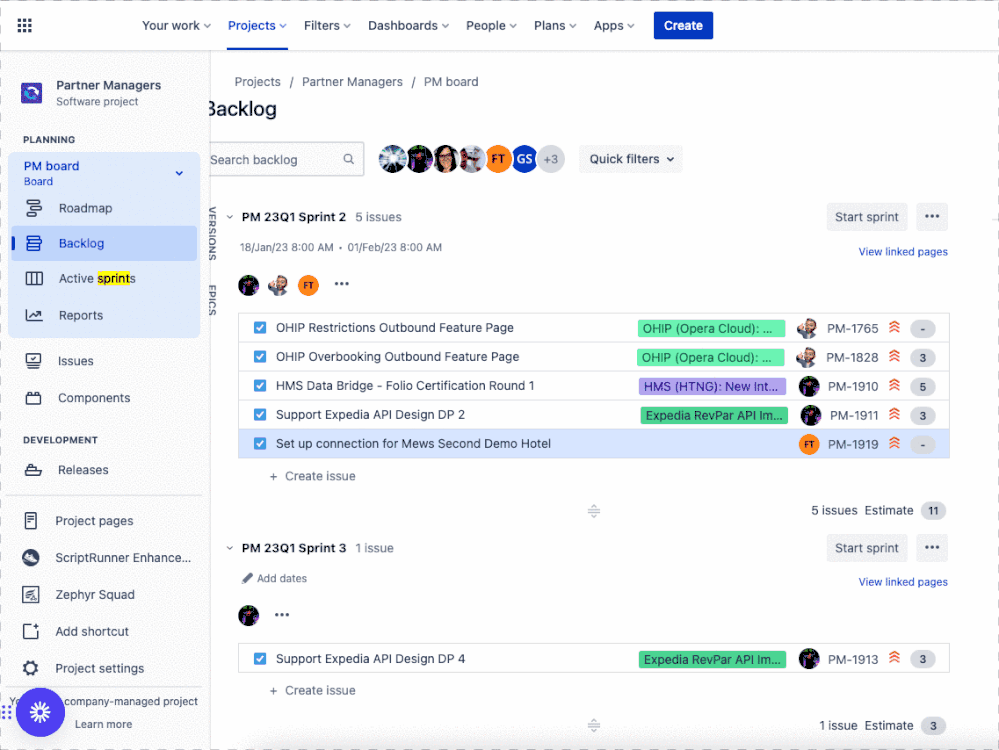The height and width of the screenshot is (750, 999).
Task: Toggle checkbox for Mews Second Demo Hotel issue
Action: click(260, 444)
